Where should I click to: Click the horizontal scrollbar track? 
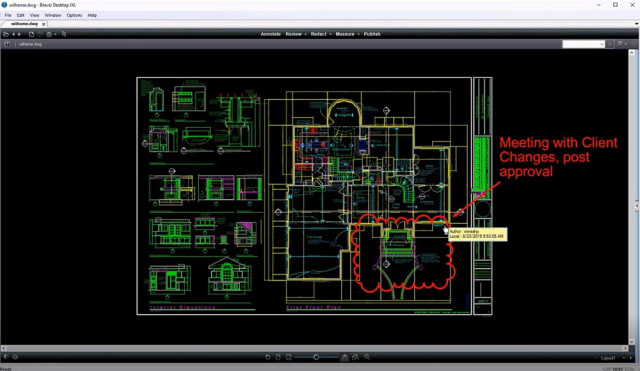(314, 349)
